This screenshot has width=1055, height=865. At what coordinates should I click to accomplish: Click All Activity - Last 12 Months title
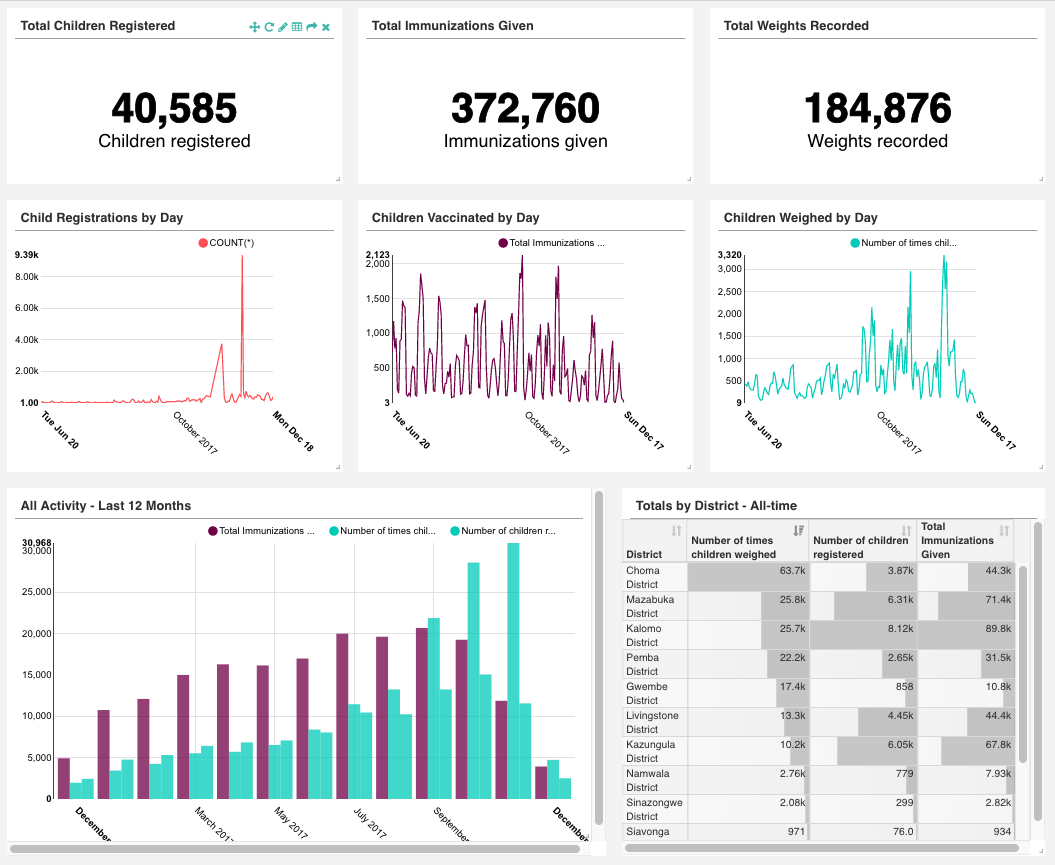click(x=106, y=506)
